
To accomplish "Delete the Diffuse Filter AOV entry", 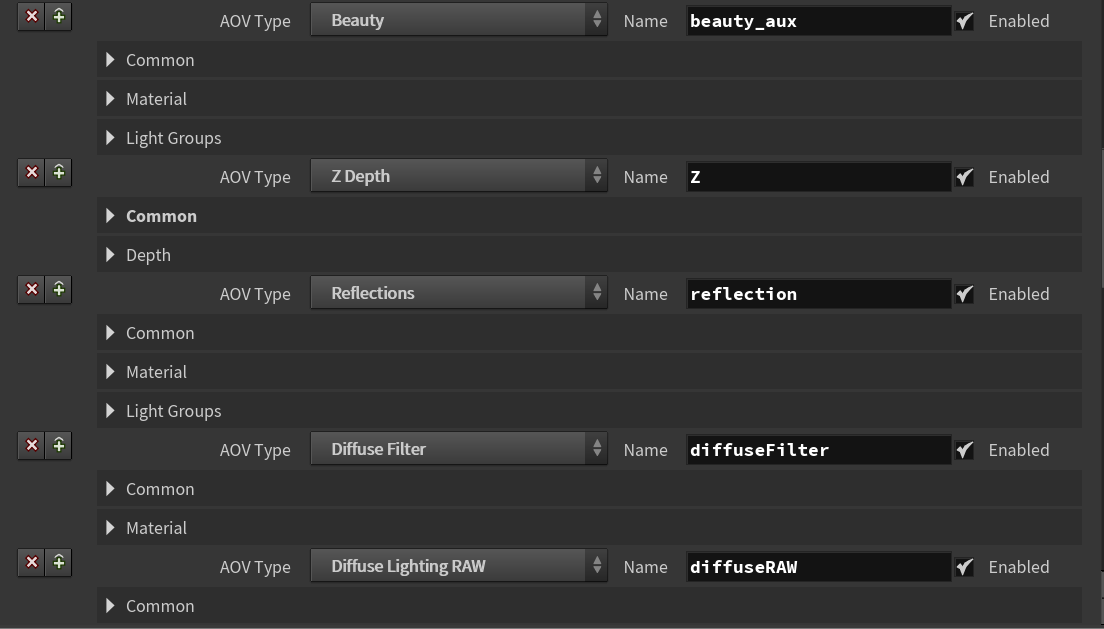I will pos(32,446).
